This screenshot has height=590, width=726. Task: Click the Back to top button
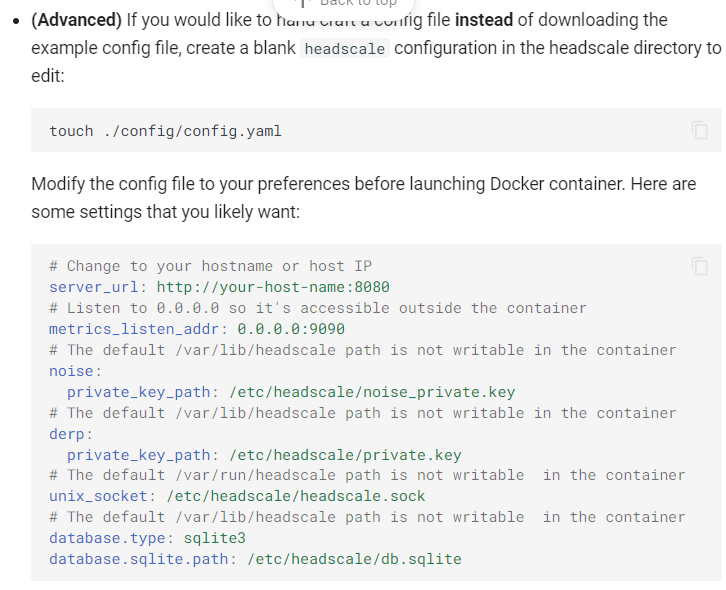tap(344, 5)
